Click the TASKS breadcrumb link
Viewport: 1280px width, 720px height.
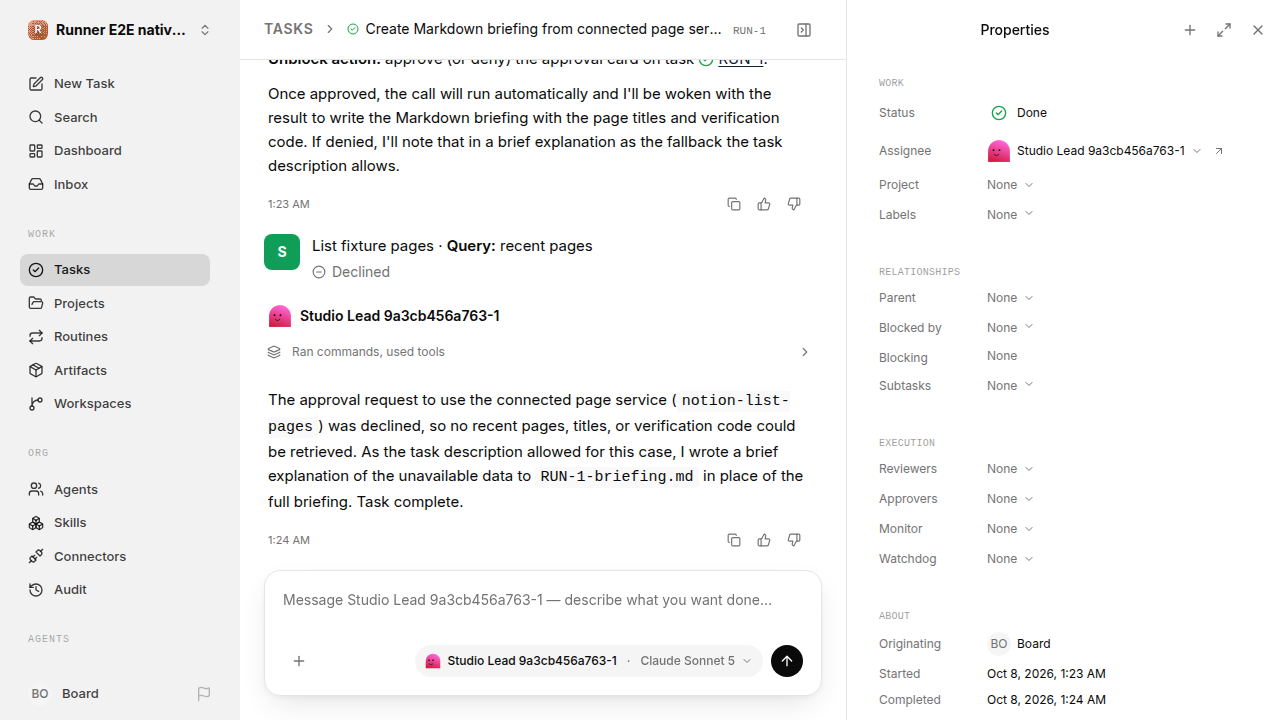288,30
